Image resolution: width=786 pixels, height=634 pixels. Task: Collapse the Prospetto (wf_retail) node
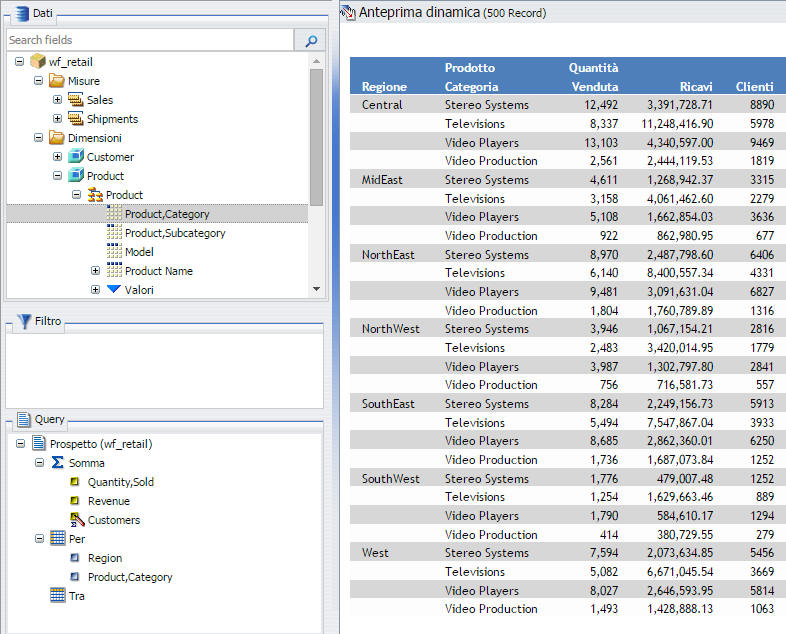pyautogui.click(x=21, y=444)
